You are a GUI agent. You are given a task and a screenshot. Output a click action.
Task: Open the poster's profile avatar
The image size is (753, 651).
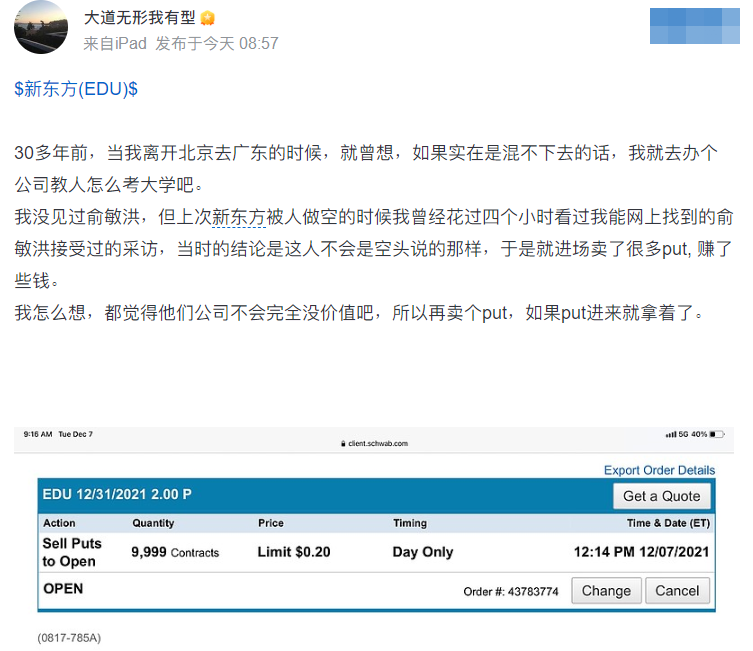coord(41,26)
